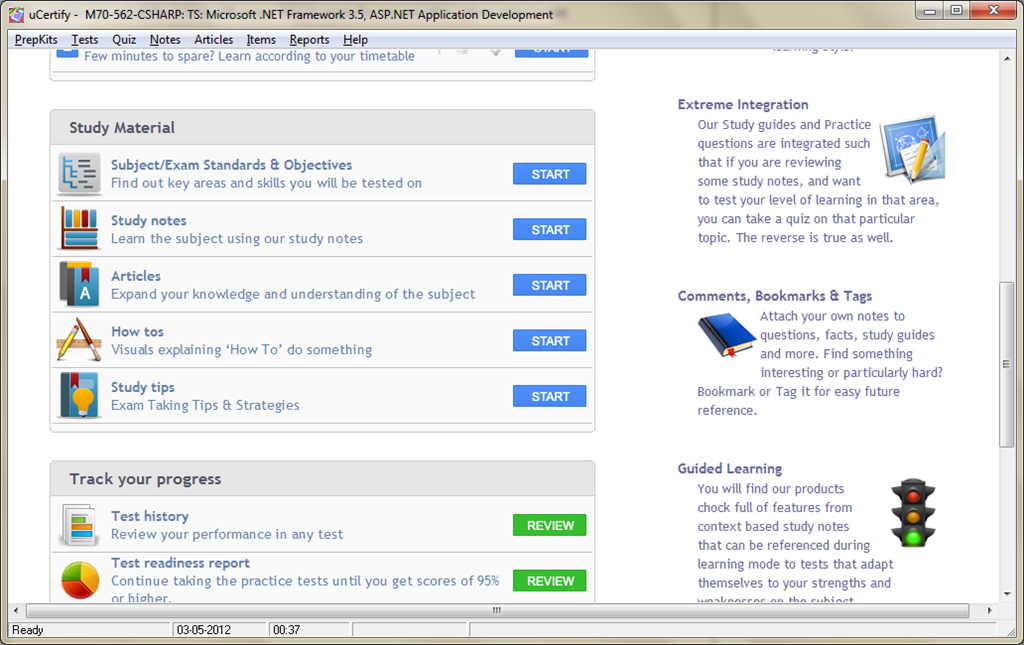
Task: Click the Extreme Integration blueprint icon
Action: [912, 149]
